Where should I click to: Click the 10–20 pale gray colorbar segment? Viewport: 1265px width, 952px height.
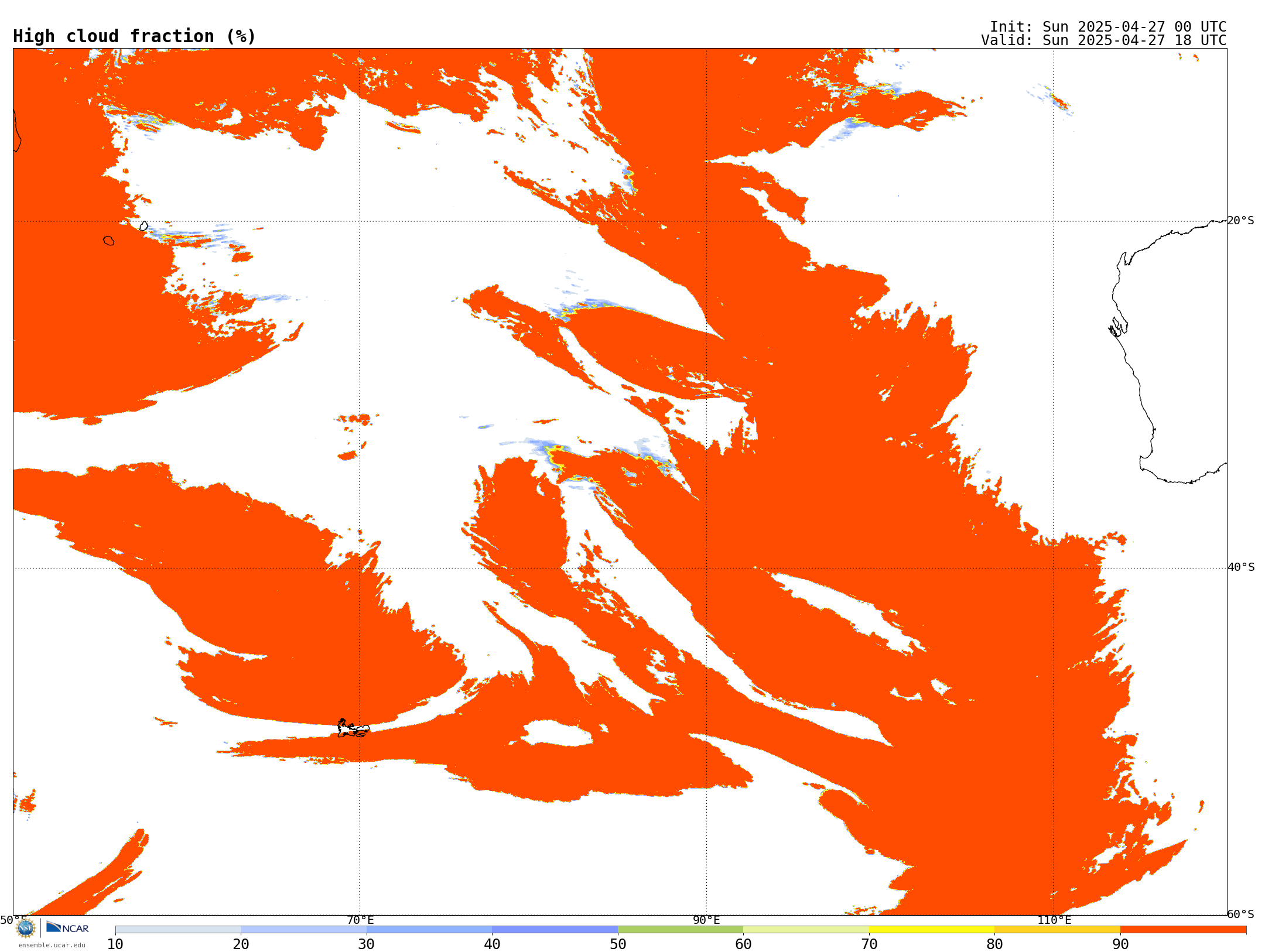(x=178, y=930)
